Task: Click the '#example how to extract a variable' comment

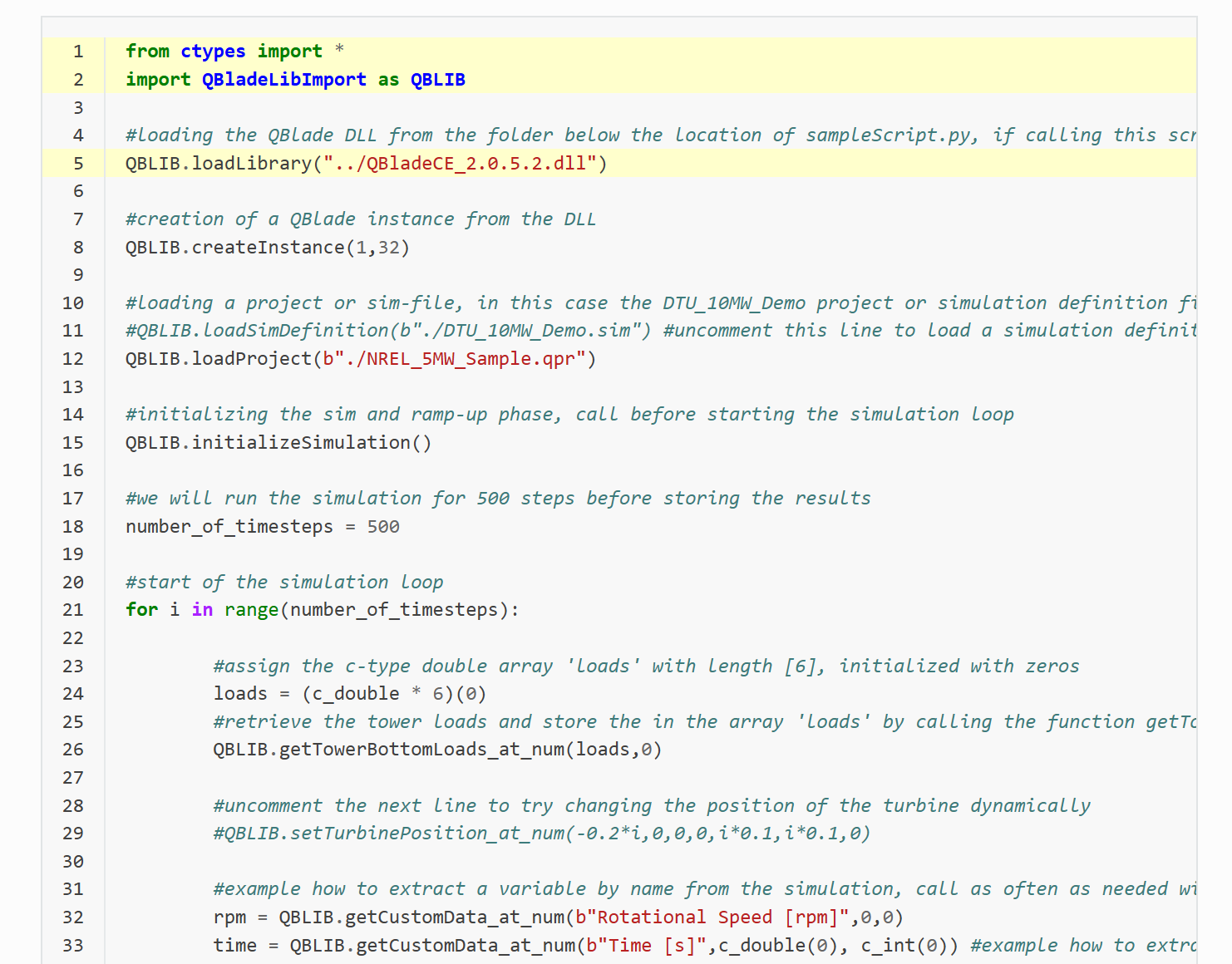Action: click(x=704, y=889)
